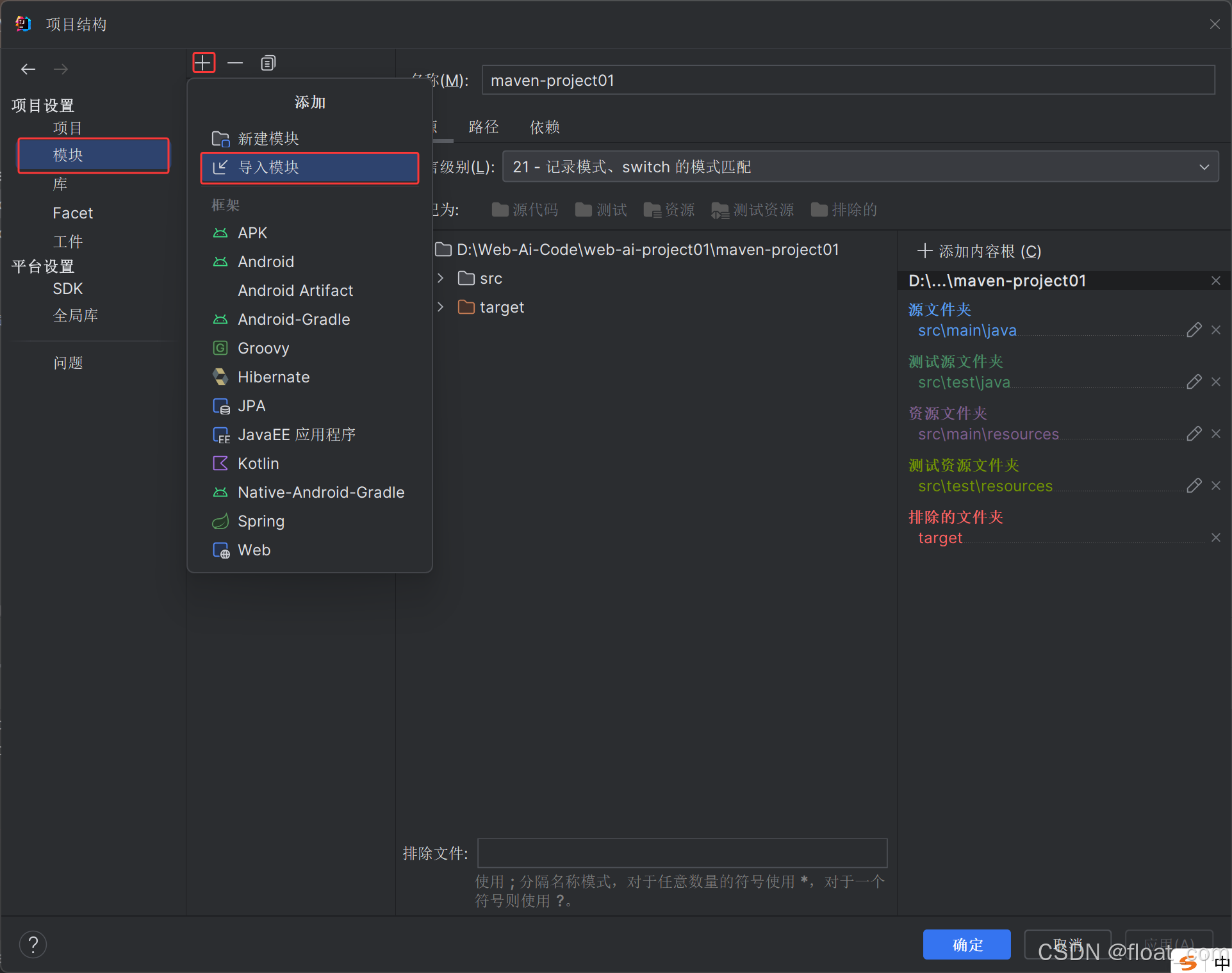The height and width of the screenshot is (973, 1232).
Task: Click the 确定 button
Action: pos(966,944)
